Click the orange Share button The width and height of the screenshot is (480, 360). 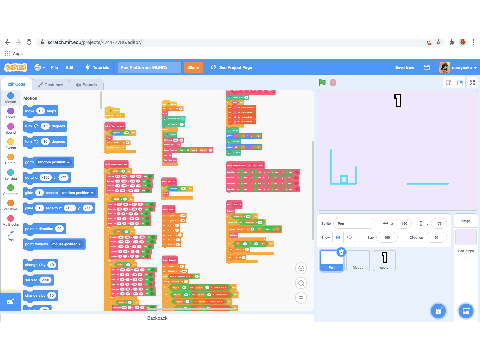click(193, 67)
